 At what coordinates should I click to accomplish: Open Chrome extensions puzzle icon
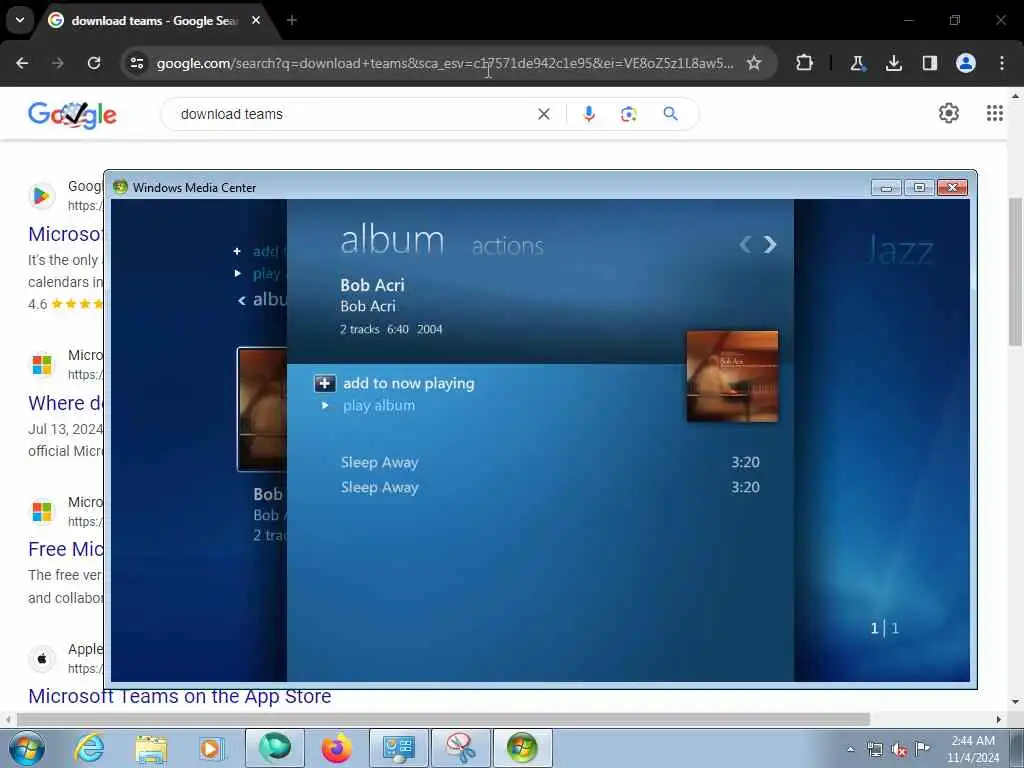pyautogui.click(x=805, y=63)
